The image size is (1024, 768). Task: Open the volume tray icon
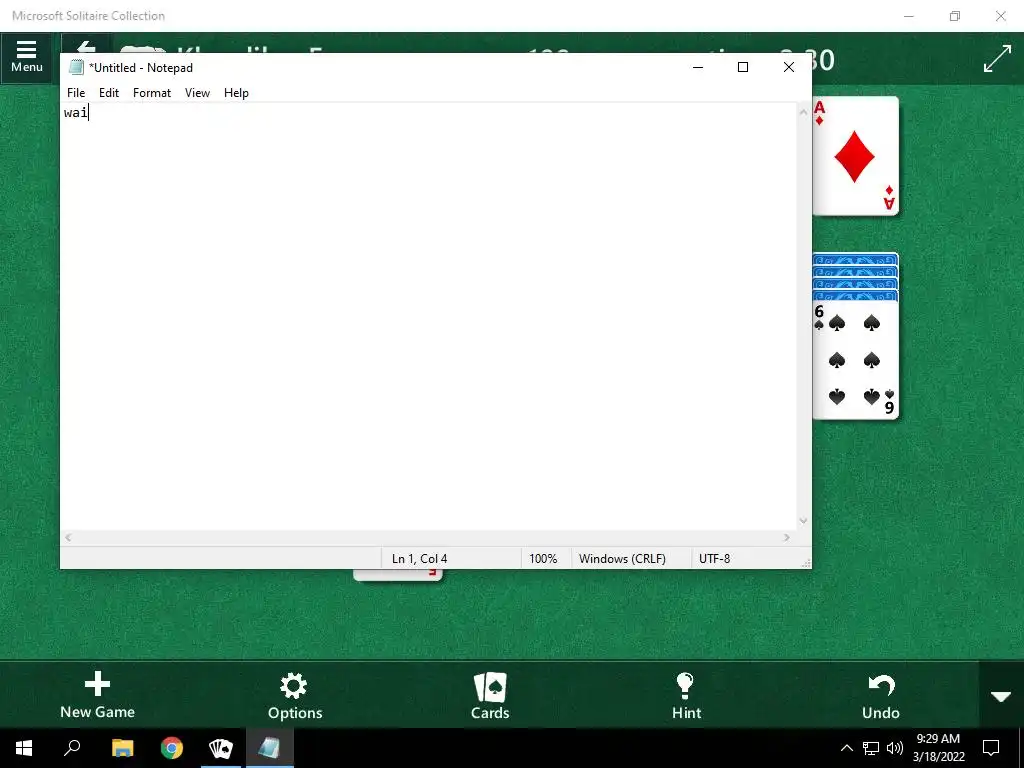[895, 748]
